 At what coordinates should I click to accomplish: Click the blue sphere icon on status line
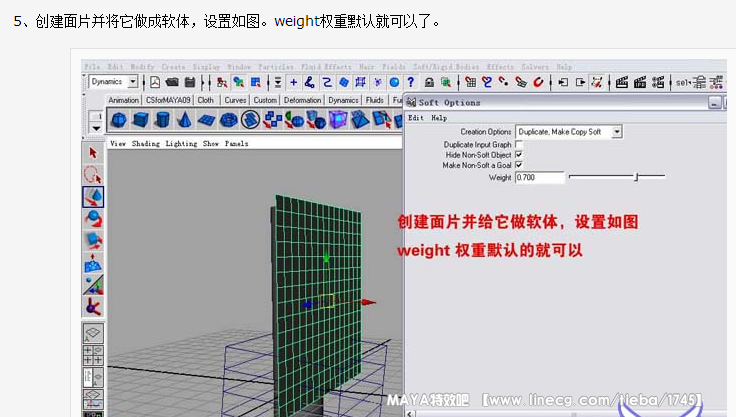click(x=394, y=83)
